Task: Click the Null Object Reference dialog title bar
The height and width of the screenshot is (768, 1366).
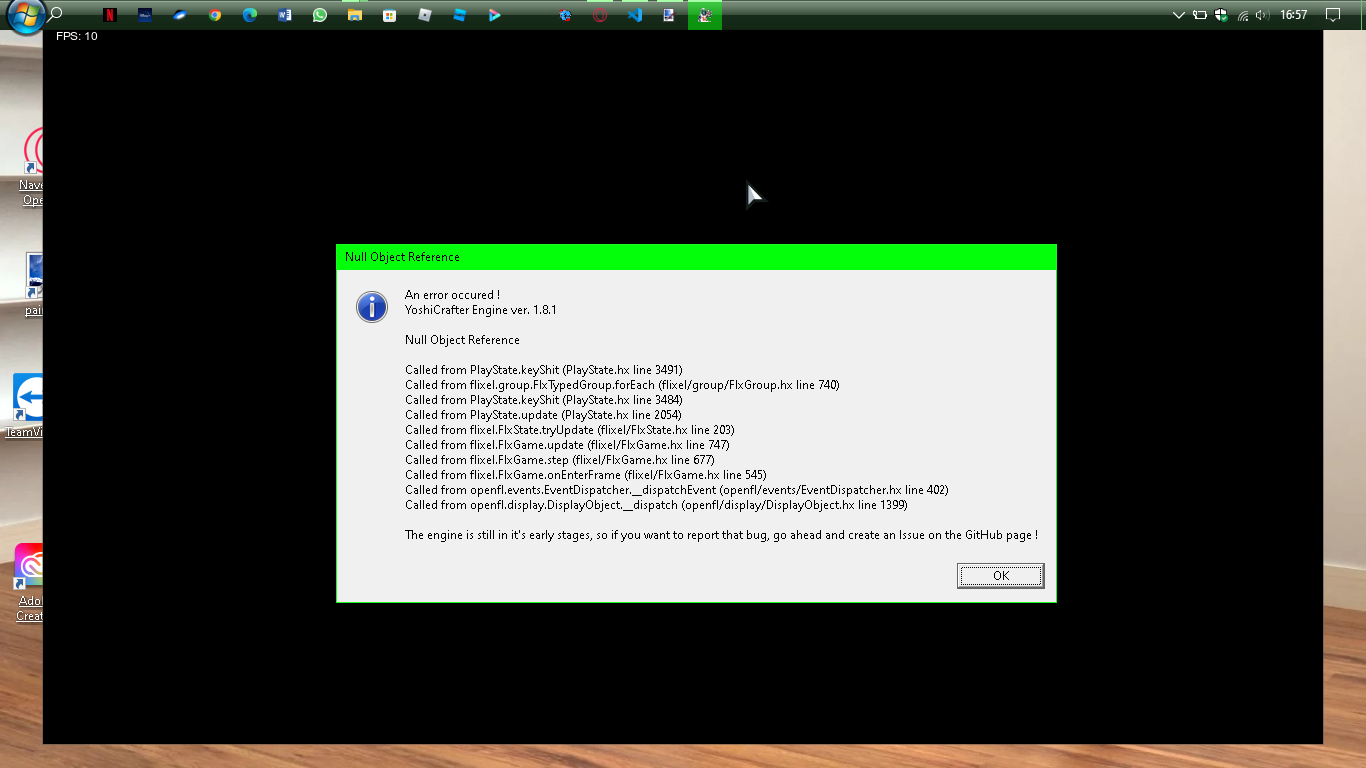Action: (696, 257)
